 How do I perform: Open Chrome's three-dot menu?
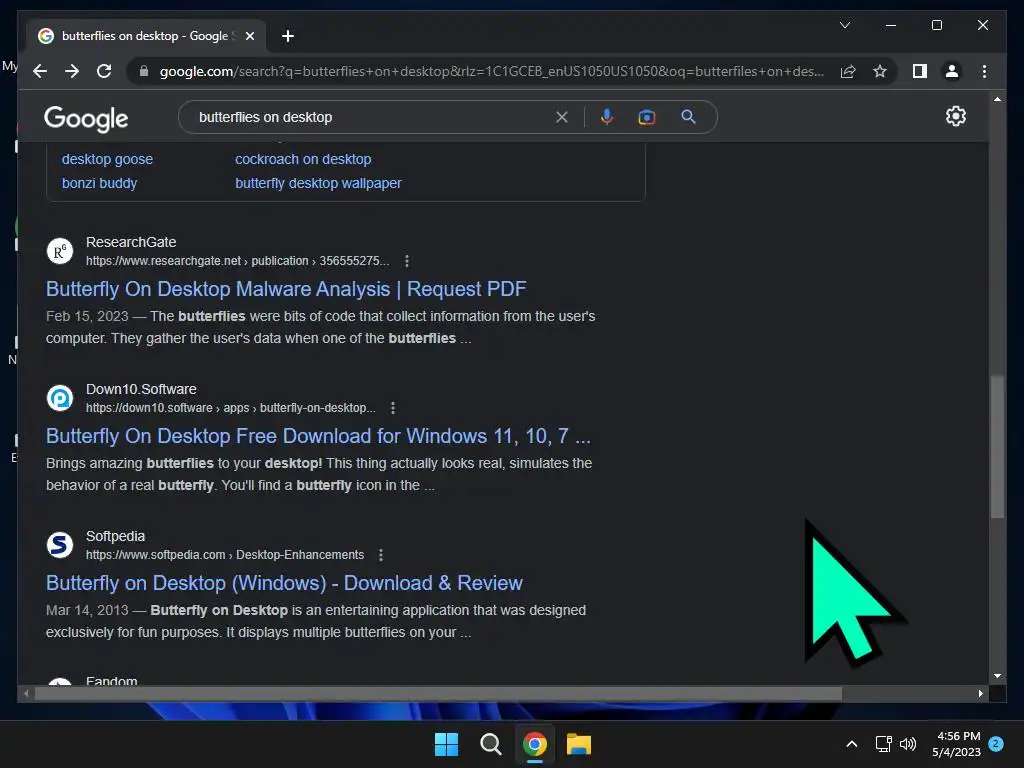tap(984, 71)
